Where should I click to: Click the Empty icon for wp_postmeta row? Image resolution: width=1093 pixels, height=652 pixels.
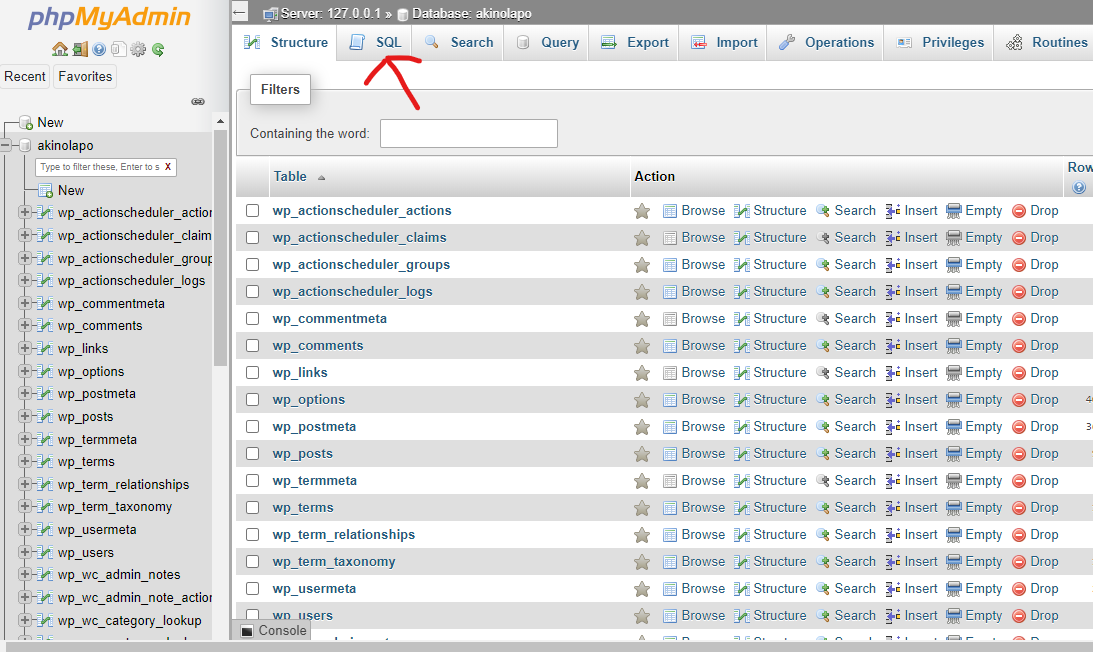pyautogui.click(x=954, y=427)
